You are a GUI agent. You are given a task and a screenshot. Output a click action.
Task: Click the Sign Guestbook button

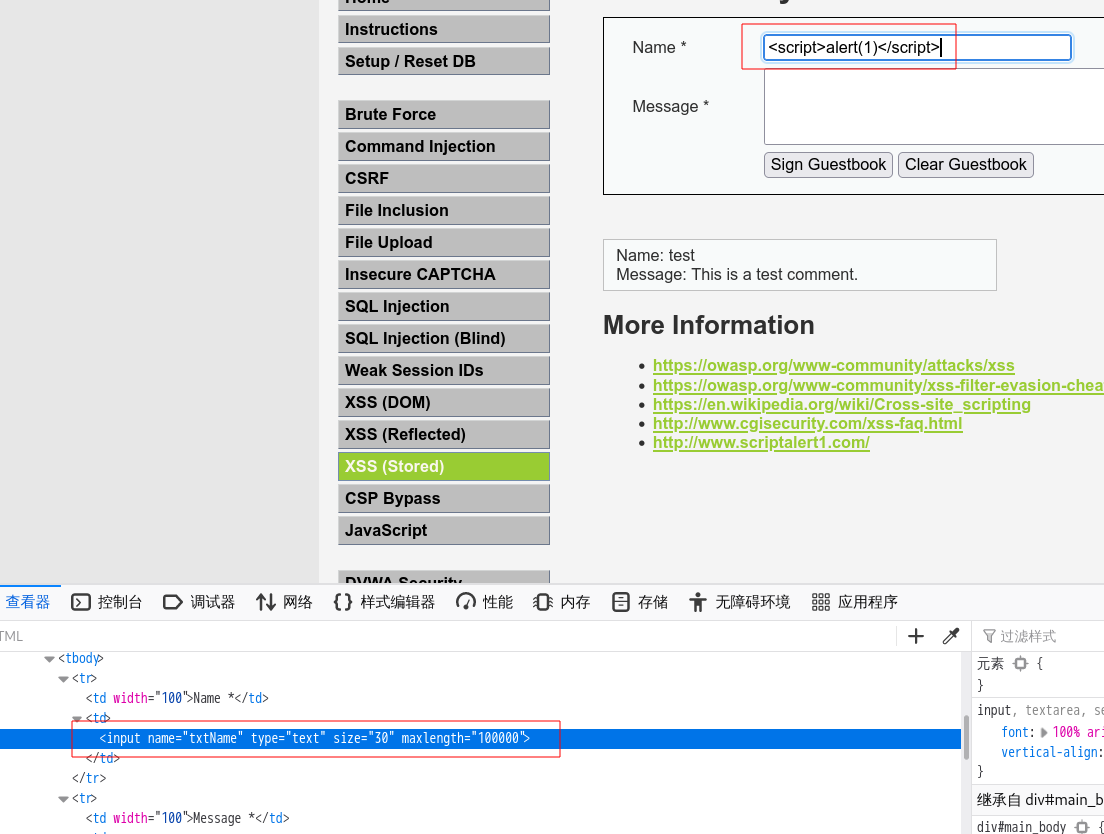pyautogui.click(x=828, y=165)
